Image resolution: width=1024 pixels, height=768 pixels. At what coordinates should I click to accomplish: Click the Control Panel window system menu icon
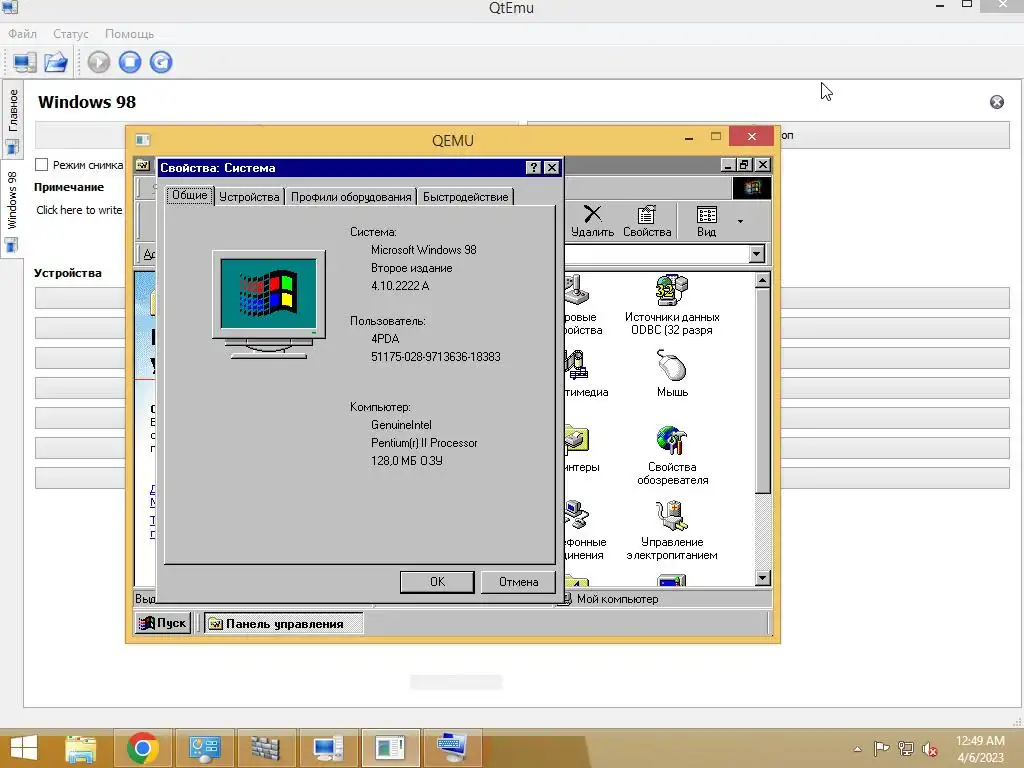(142, 165)
